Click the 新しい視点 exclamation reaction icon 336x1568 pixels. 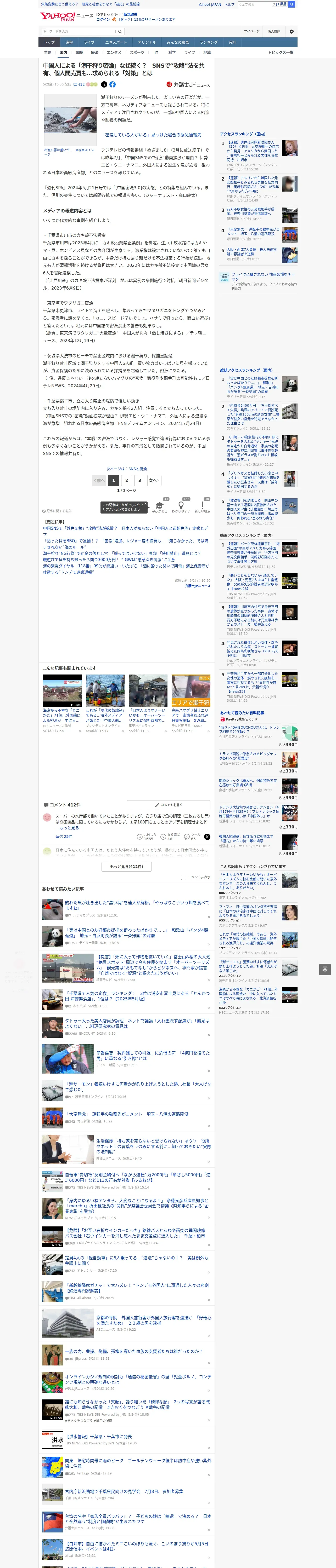[203, 506]
